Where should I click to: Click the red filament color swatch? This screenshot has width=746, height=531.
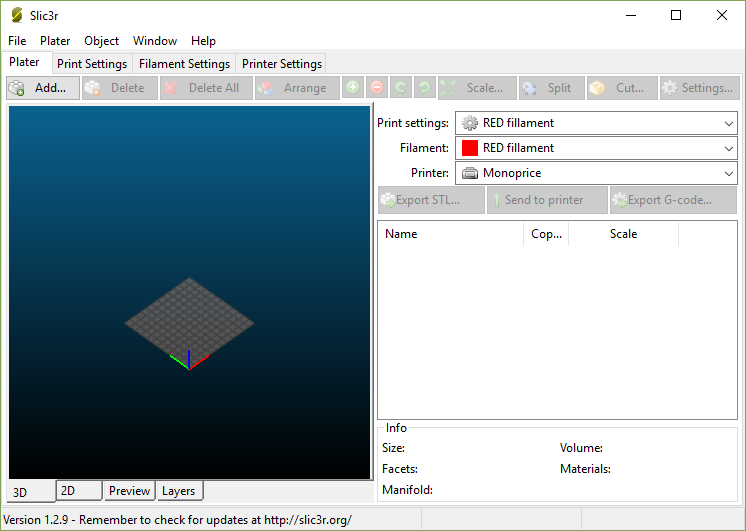[x=469, y=148]
